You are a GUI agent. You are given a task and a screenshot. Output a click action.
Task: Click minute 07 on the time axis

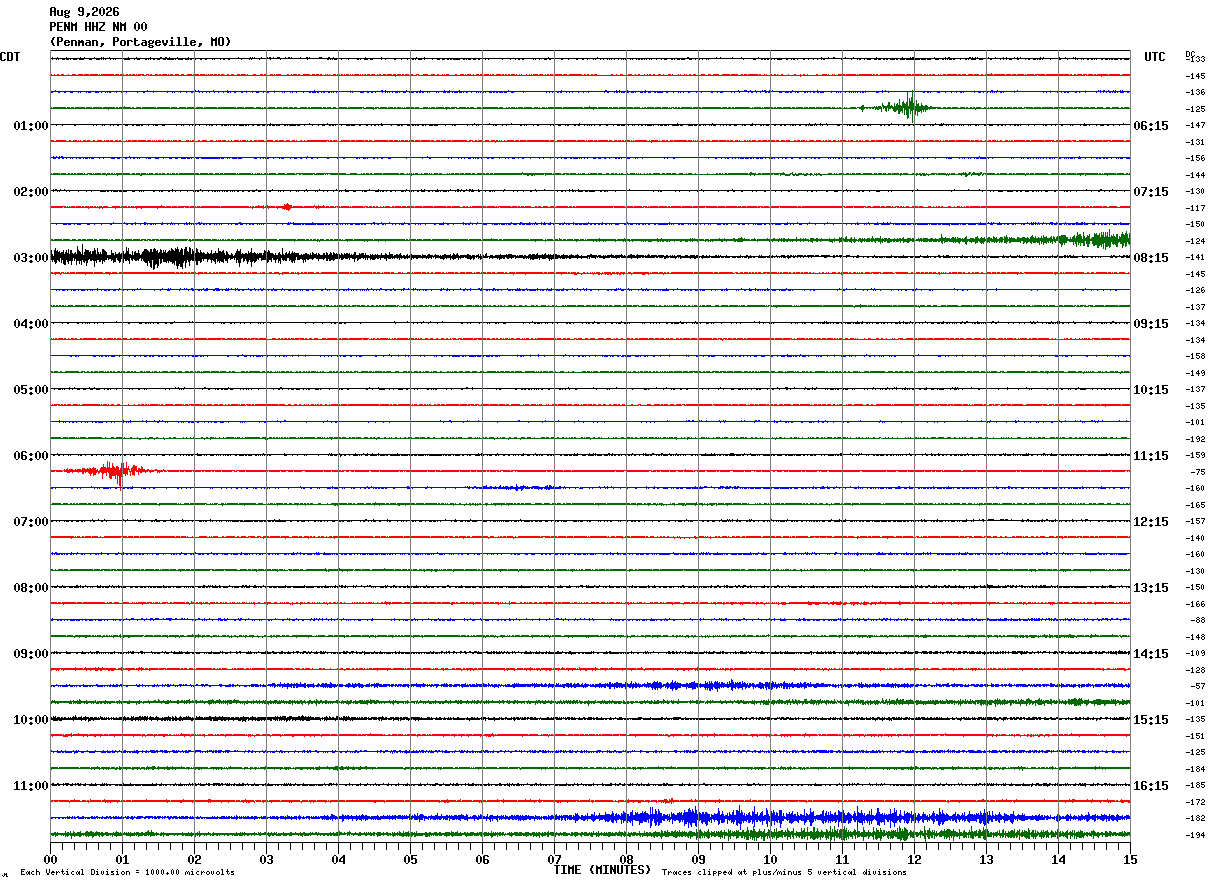(x=554, y=859)
